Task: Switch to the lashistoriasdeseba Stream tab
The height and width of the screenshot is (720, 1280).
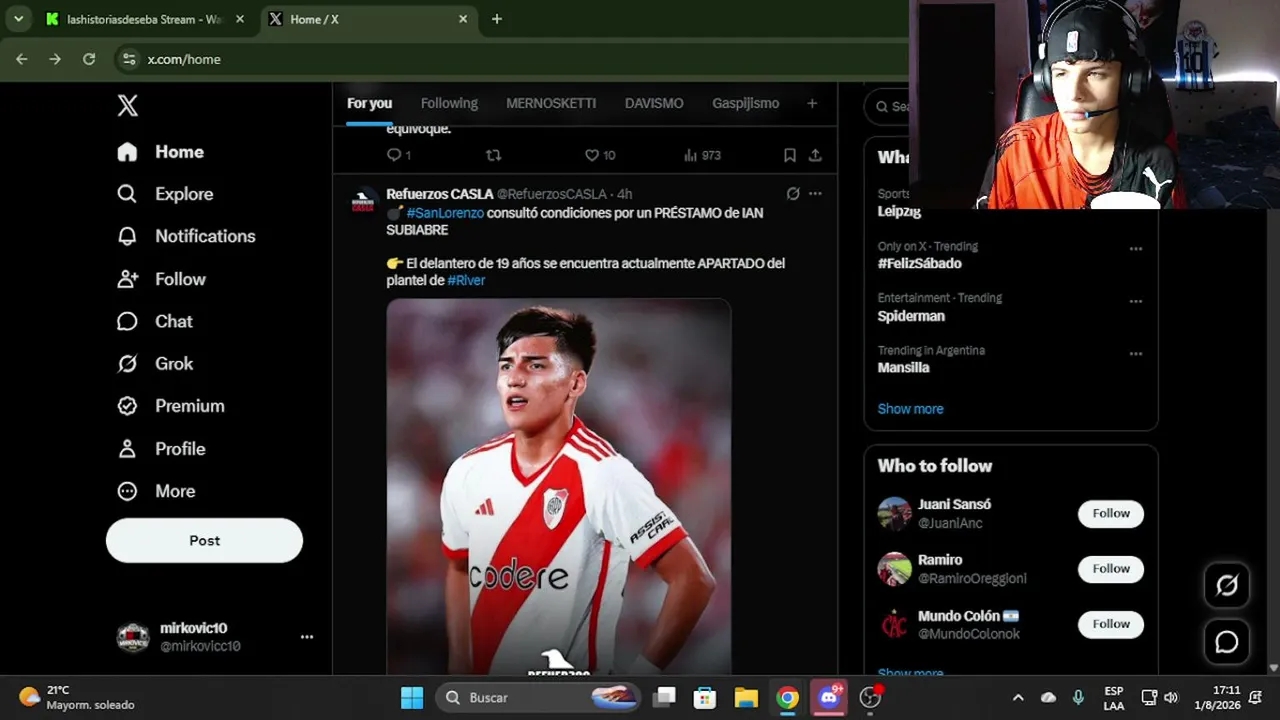Action: pos(146,19)
